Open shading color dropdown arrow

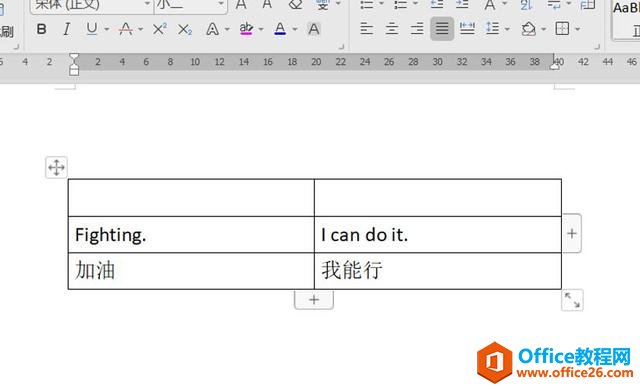[544, 29]
